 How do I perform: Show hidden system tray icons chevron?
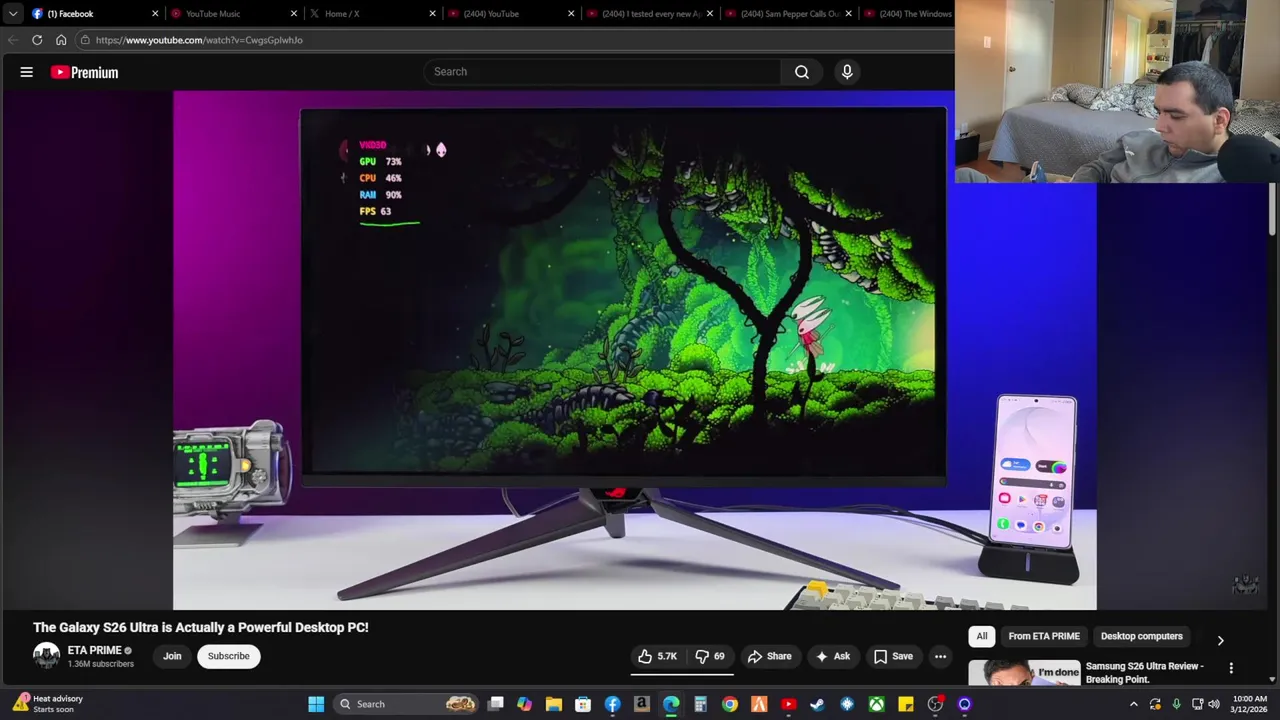coord(1133,704)
